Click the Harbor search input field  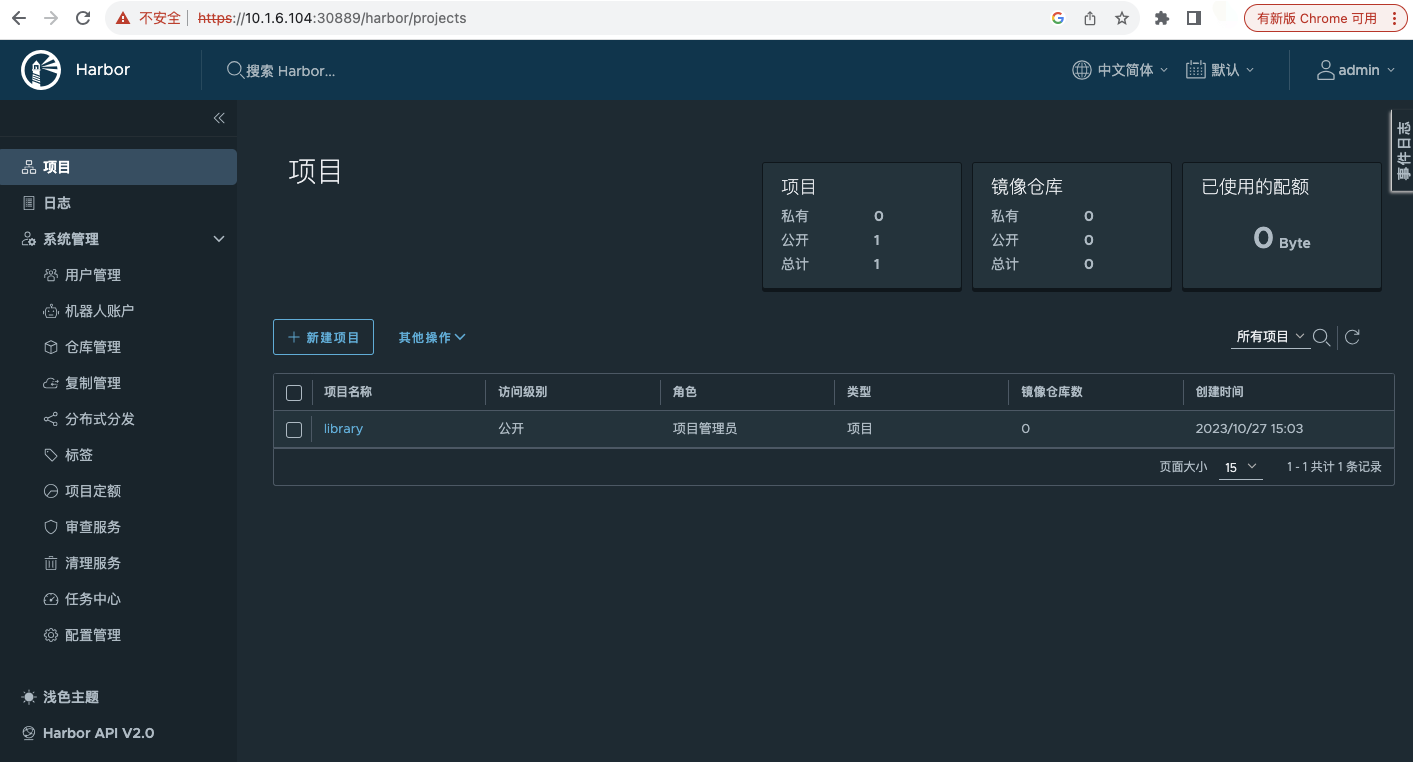tap(290, 70)
